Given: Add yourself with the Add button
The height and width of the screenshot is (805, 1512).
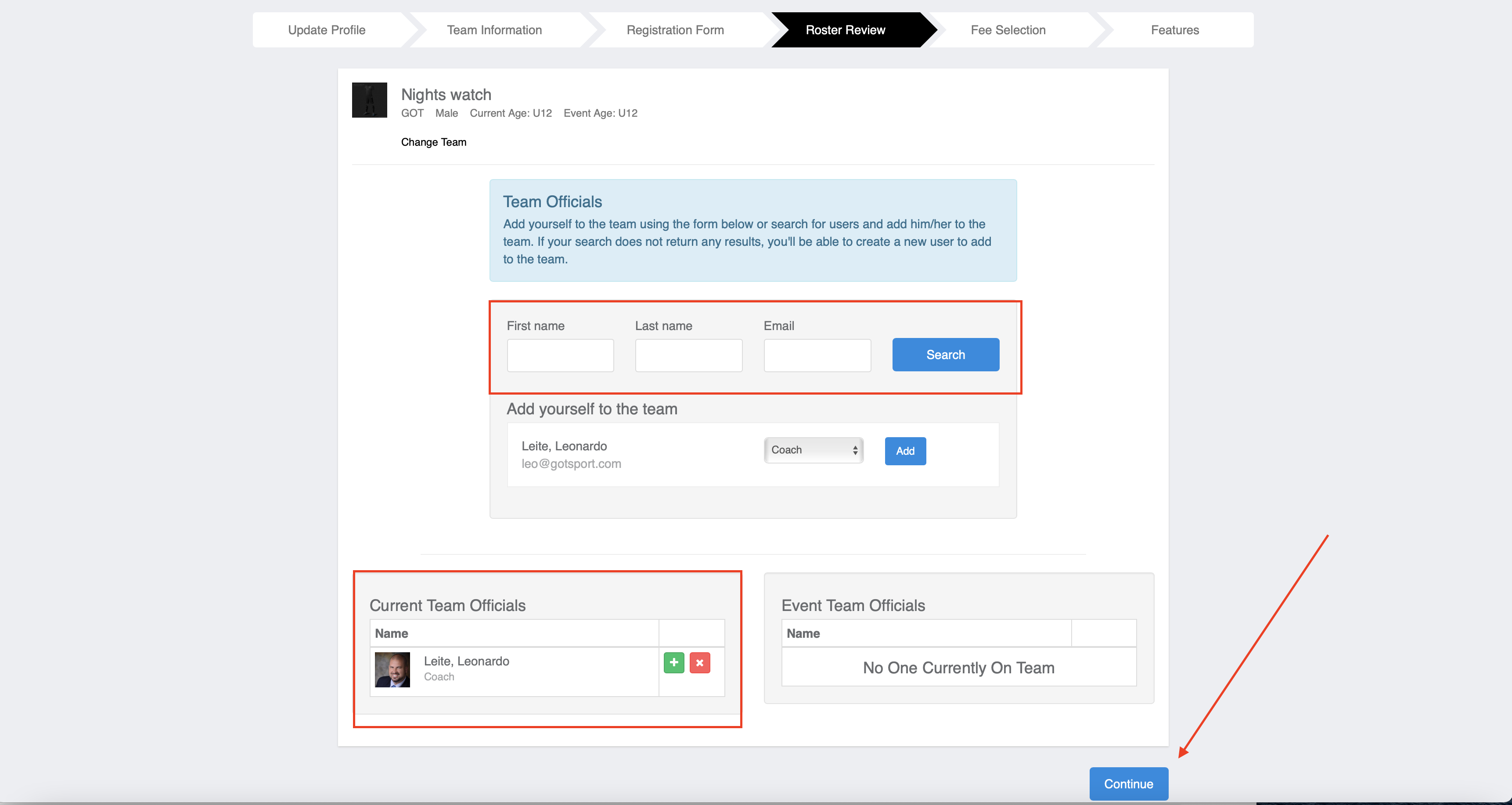Looking at the screenshot, I should pos(905,451).
